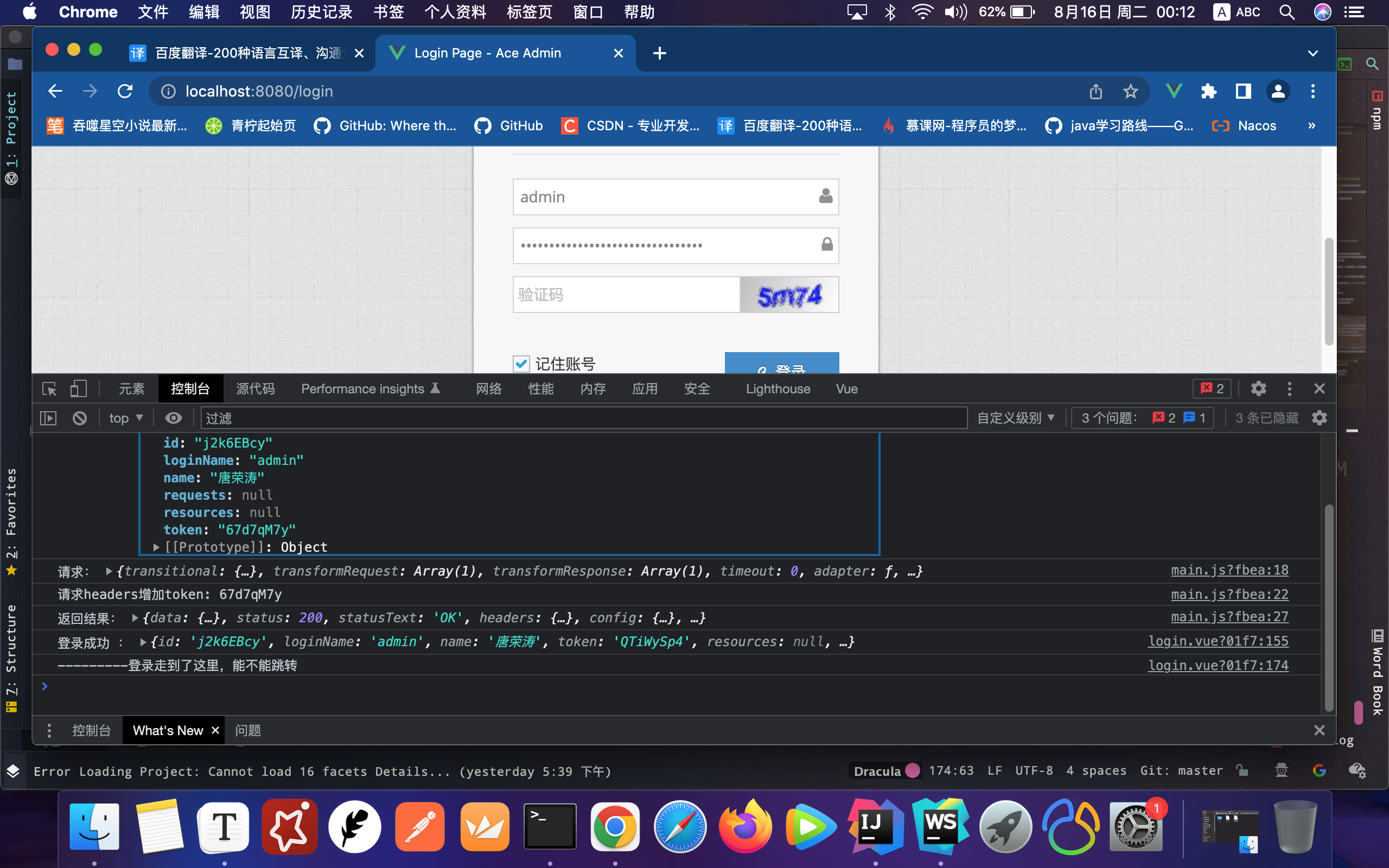Expand the 返回结果 object in the console

click(135, 618)
